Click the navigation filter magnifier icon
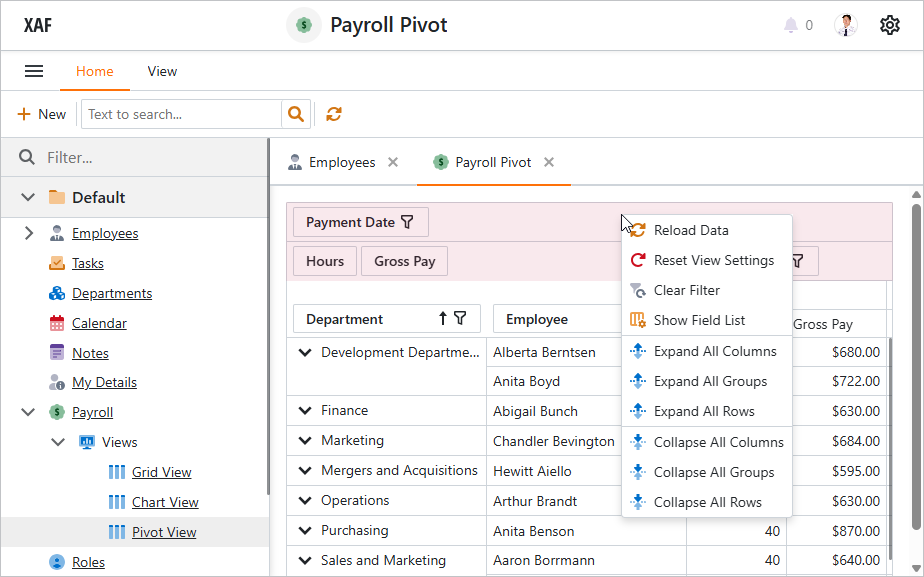This screenshot has width=924, height=577. [27, 157]
